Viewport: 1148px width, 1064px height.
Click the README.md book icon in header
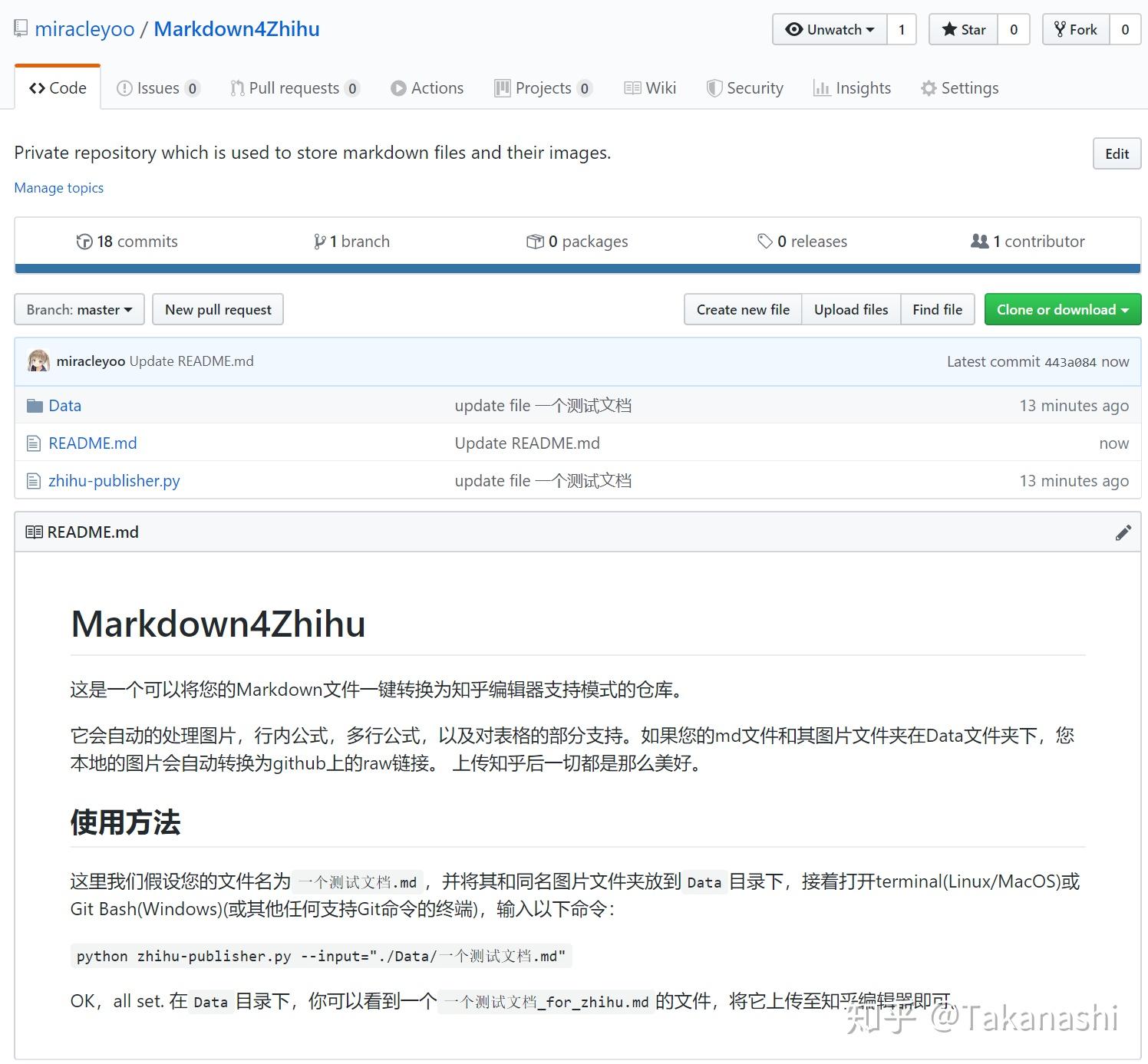34,532
